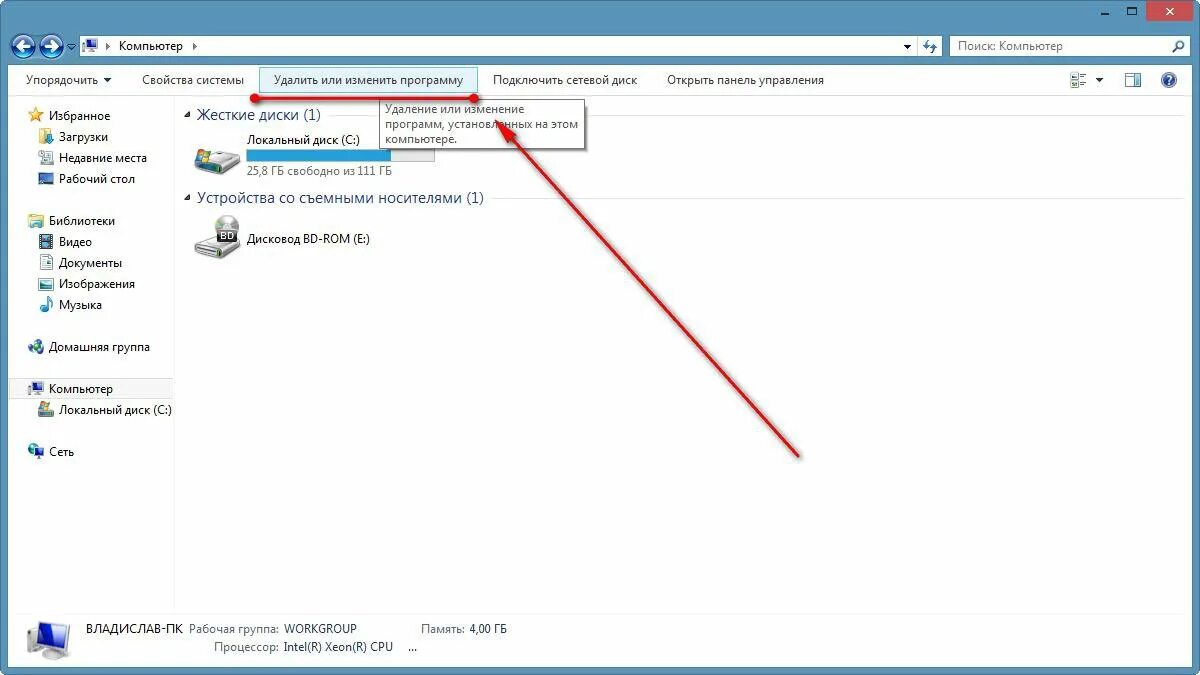
Task: Click the computer icon in address bar
Action: tap(90, 46)
